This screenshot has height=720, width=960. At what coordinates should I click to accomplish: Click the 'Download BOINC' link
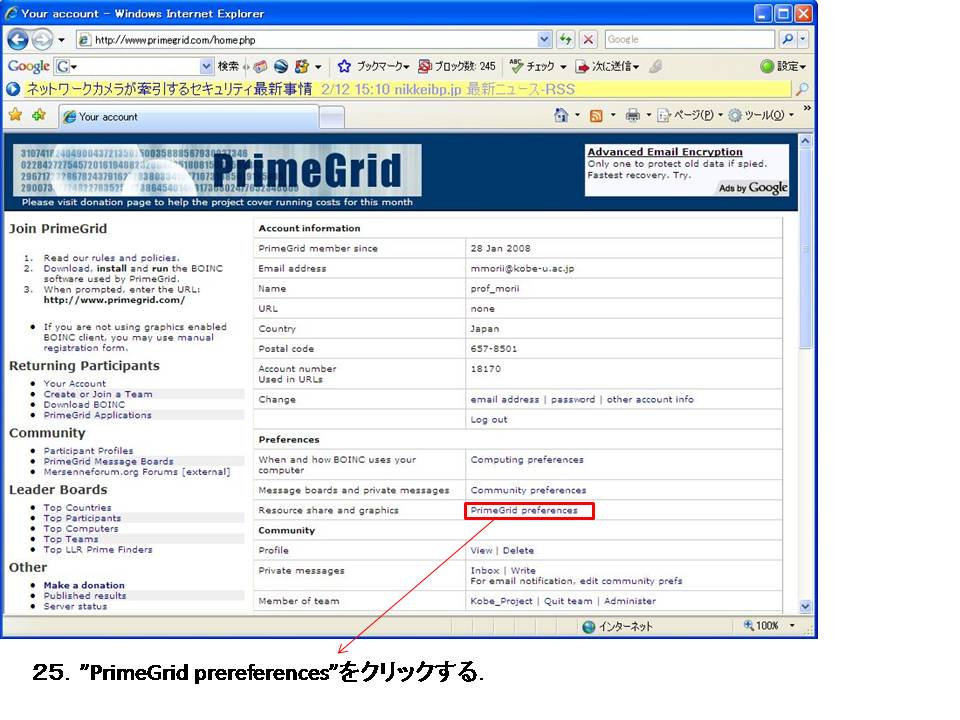pyautogui.click(x=84, y=405)
